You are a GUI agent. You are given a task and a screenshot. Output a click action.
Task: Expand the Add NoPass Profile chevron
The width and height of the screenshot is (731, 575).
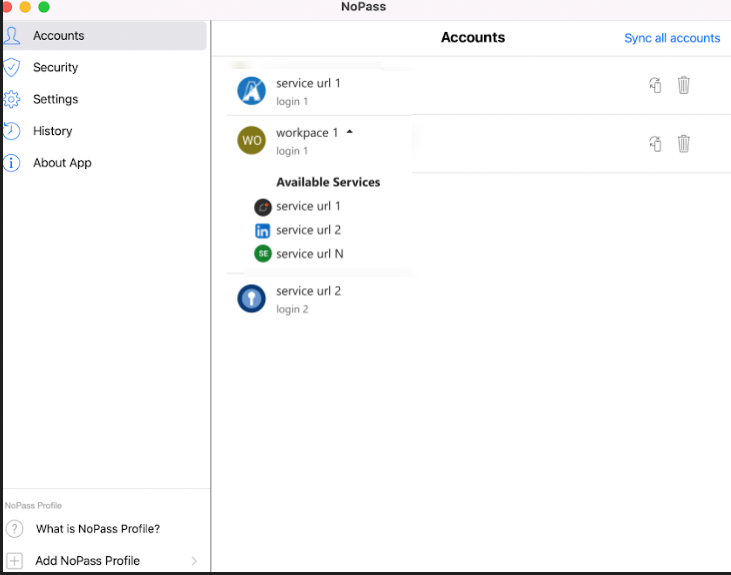click(x=194, y=561)
